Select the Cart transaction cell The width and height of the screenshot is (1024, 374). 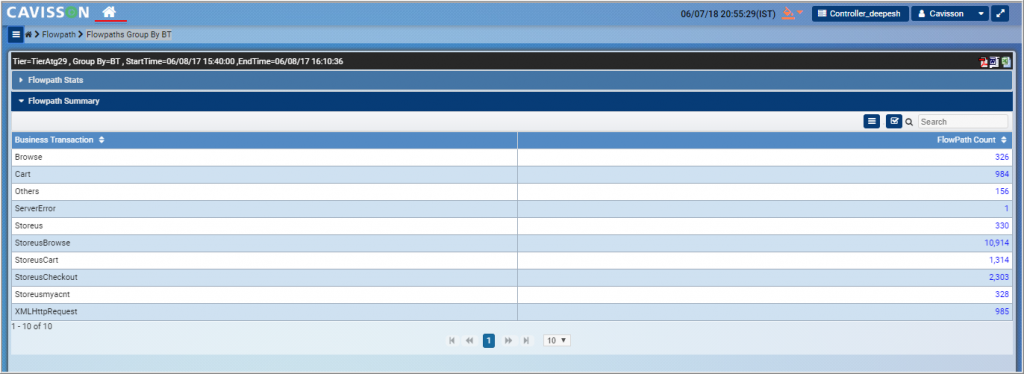264,175
